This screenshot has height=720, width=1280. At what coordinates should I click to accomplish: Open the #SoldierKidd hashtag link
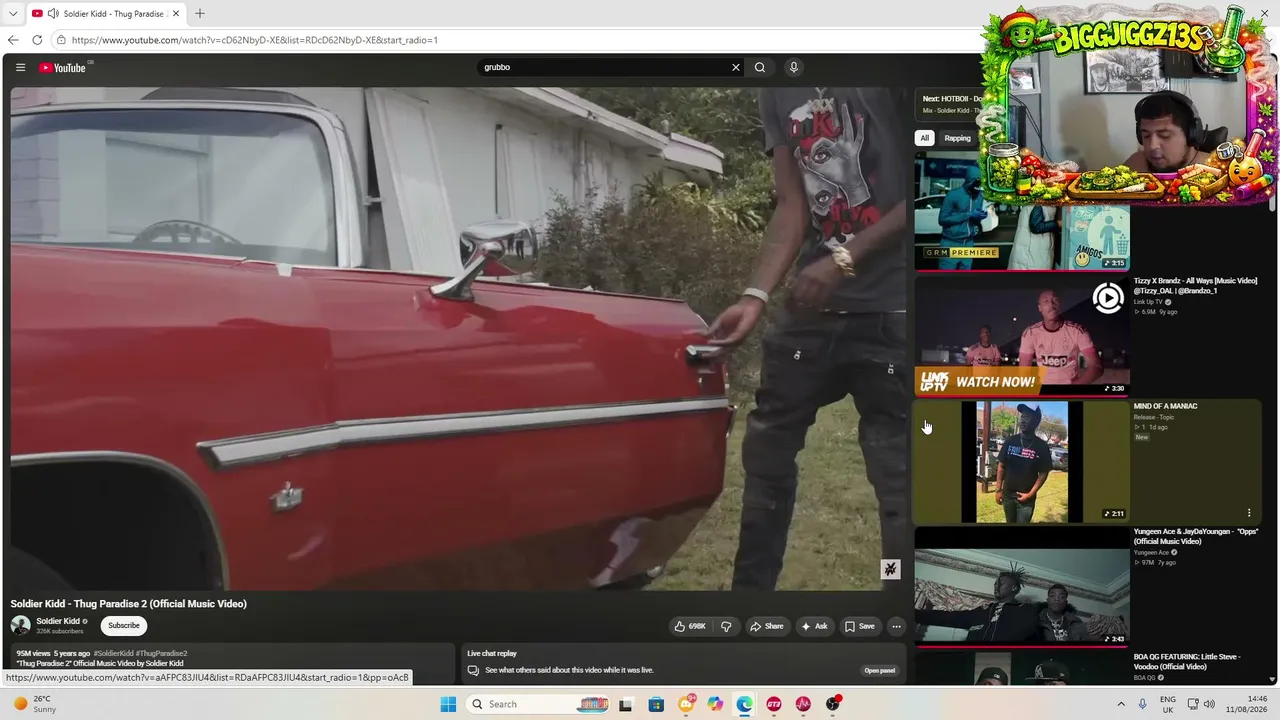pos(113,653)
